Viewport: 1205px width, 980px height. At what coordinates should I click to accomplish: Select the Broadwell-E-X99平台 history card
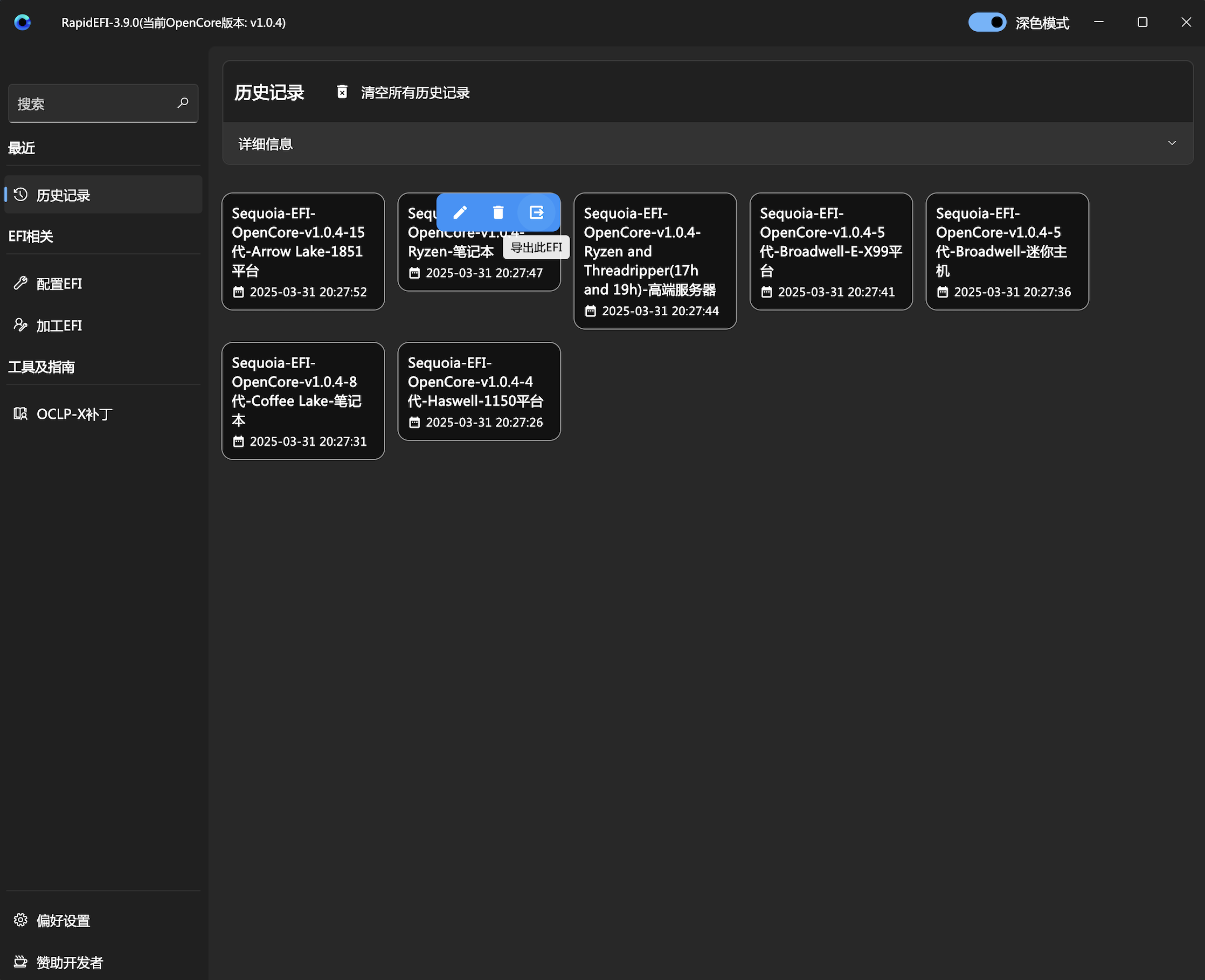pos(831,251)
